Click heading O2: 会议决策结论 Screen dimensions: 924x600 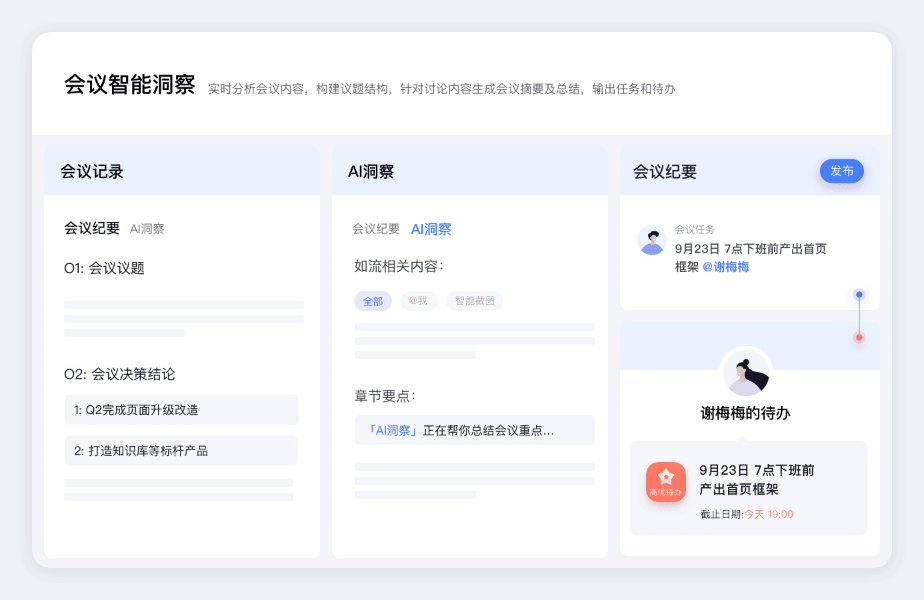pos(120,374)
